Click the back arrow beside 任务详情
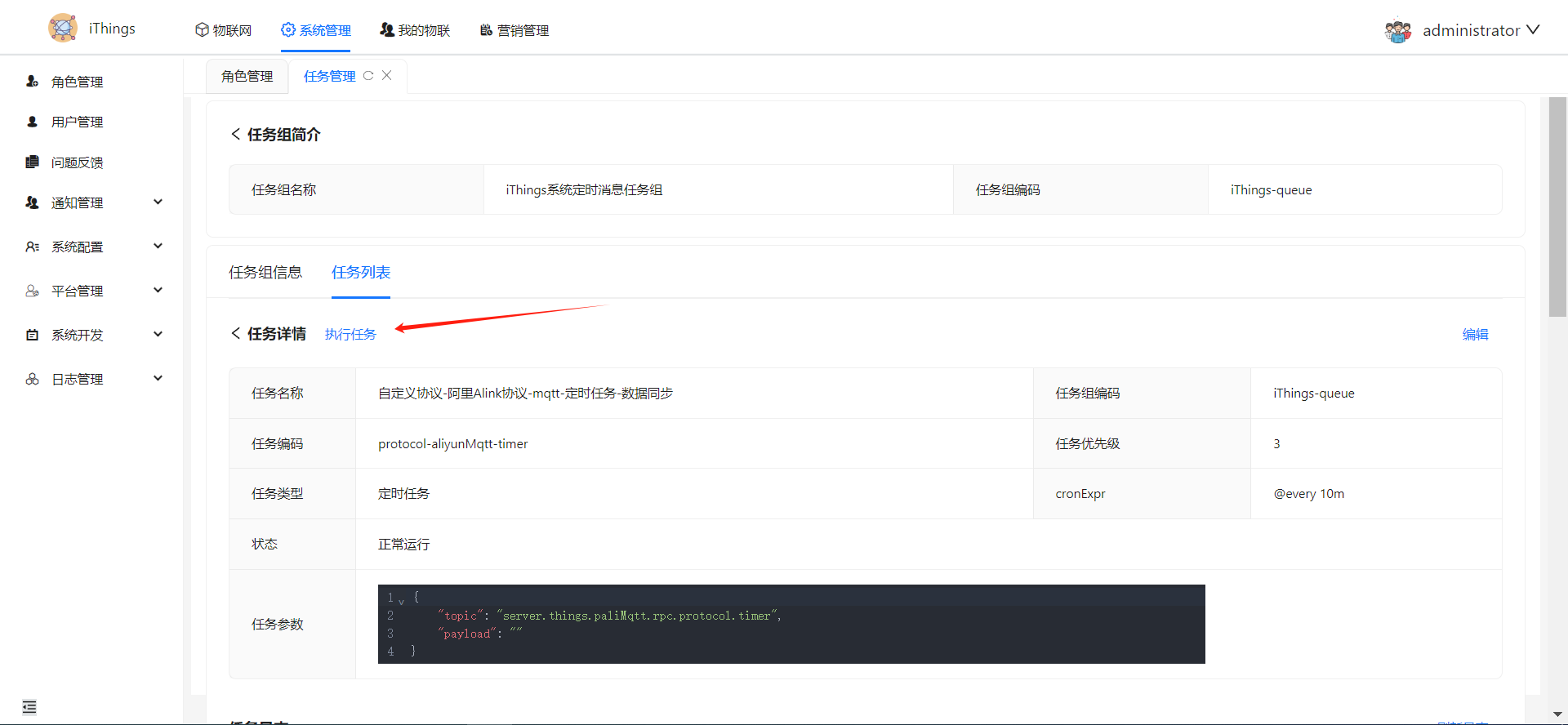1568x725 pixels. [235, 333]
